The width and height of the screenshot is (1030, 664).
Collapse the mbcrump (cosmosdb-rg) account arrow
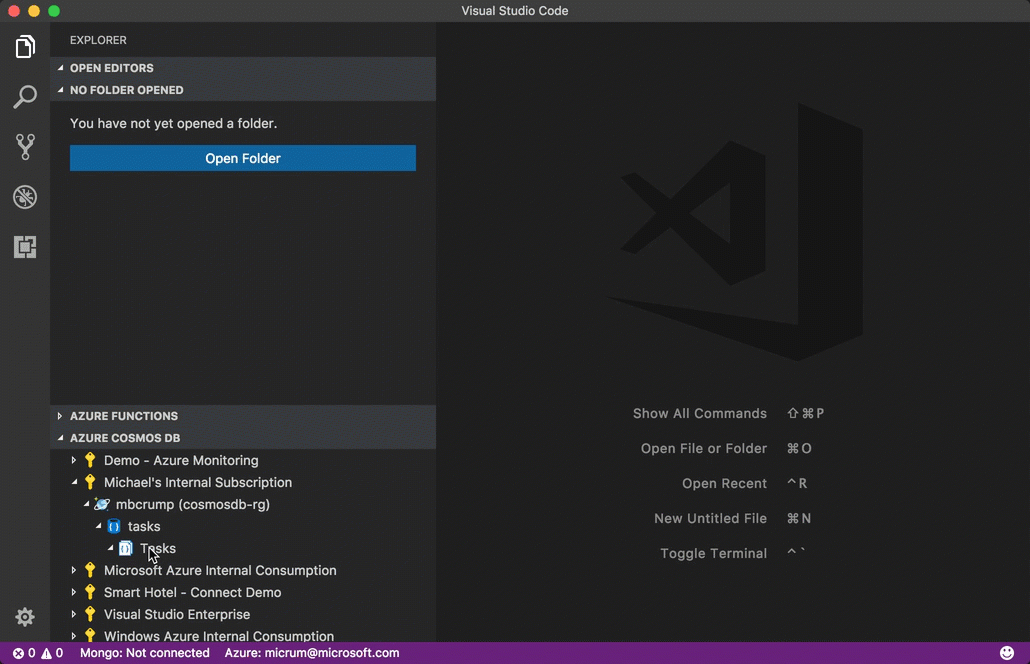click(86, 504)
